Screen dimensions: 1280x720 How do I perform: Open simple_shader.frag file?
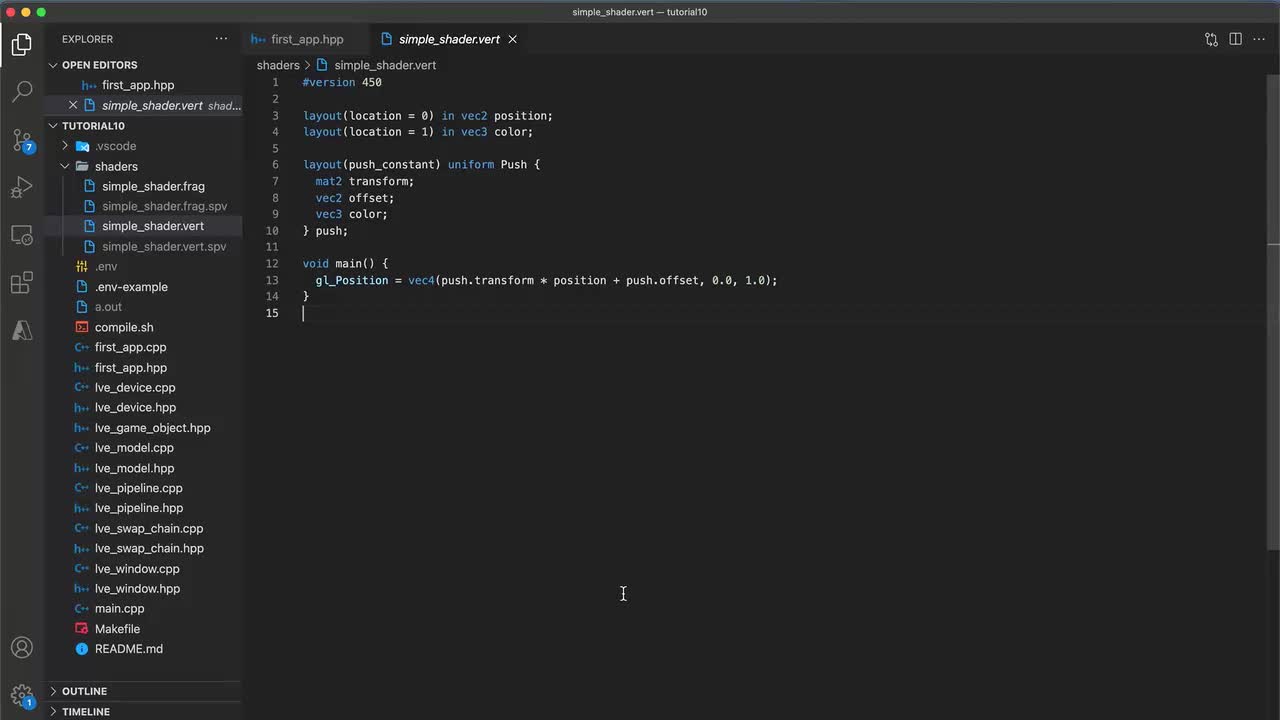153,186
